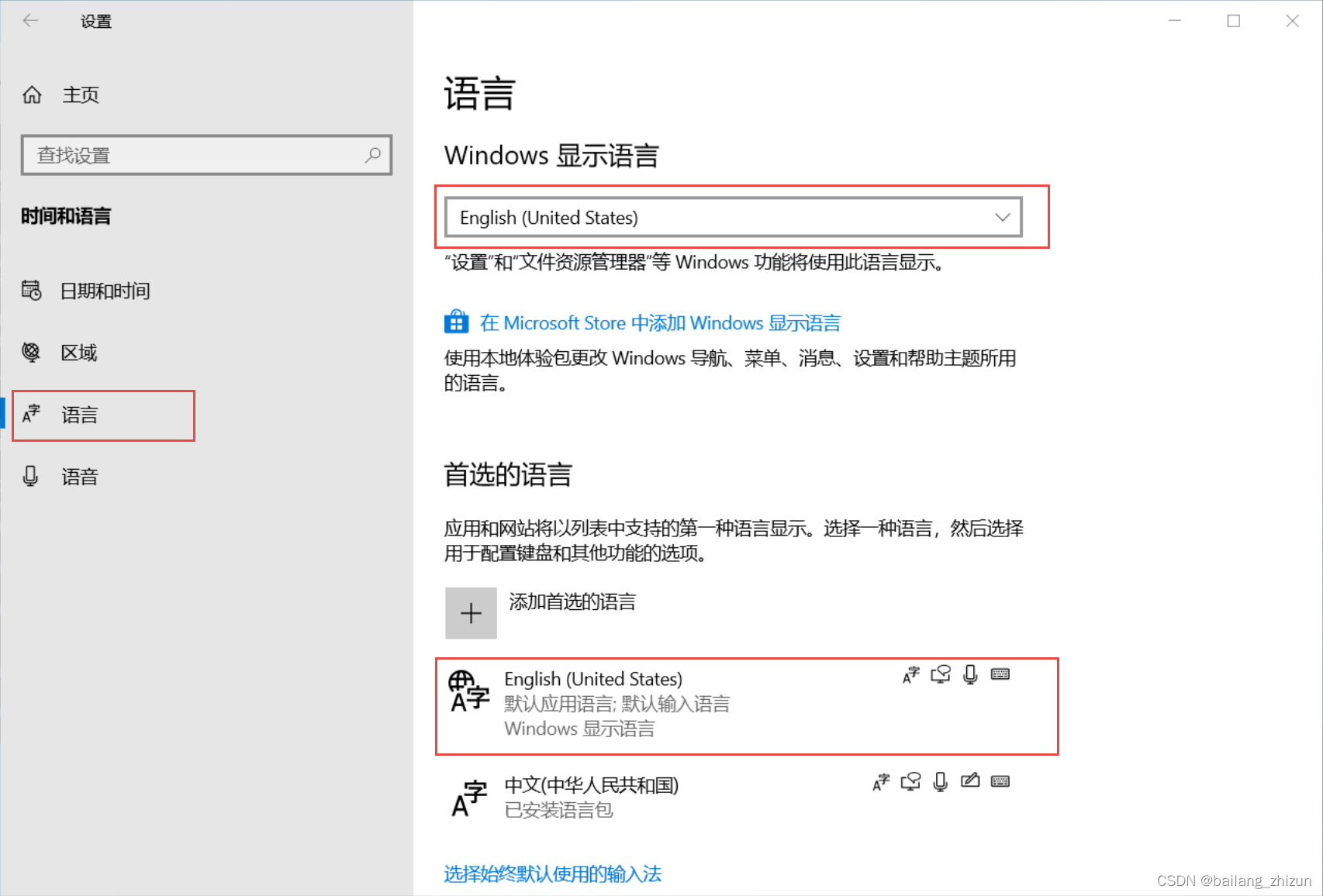
Task: Click display language icon in 中文 row
Action: coord(881,782)
